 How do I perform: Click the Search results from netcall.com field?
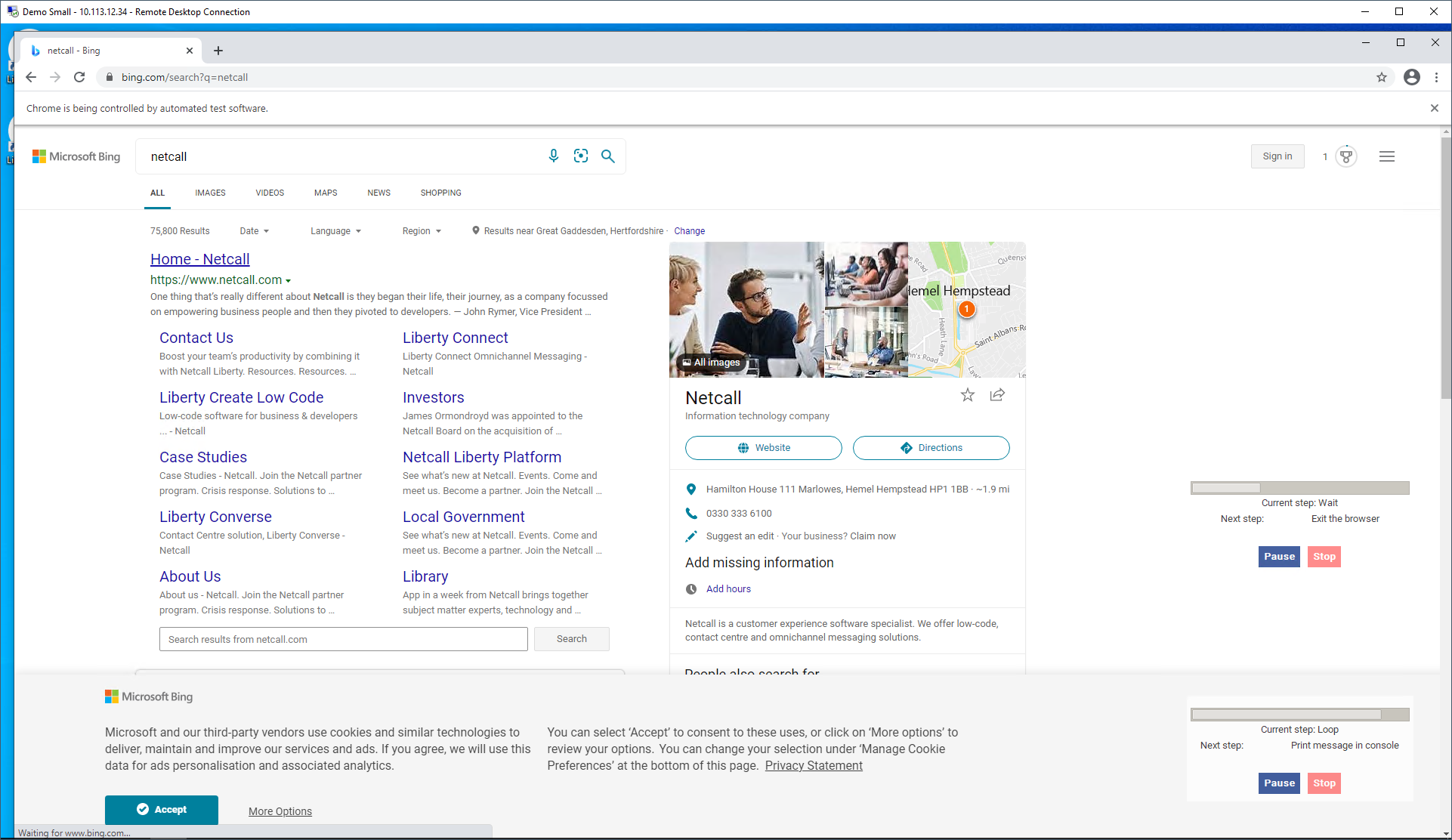tap(343, 639)
